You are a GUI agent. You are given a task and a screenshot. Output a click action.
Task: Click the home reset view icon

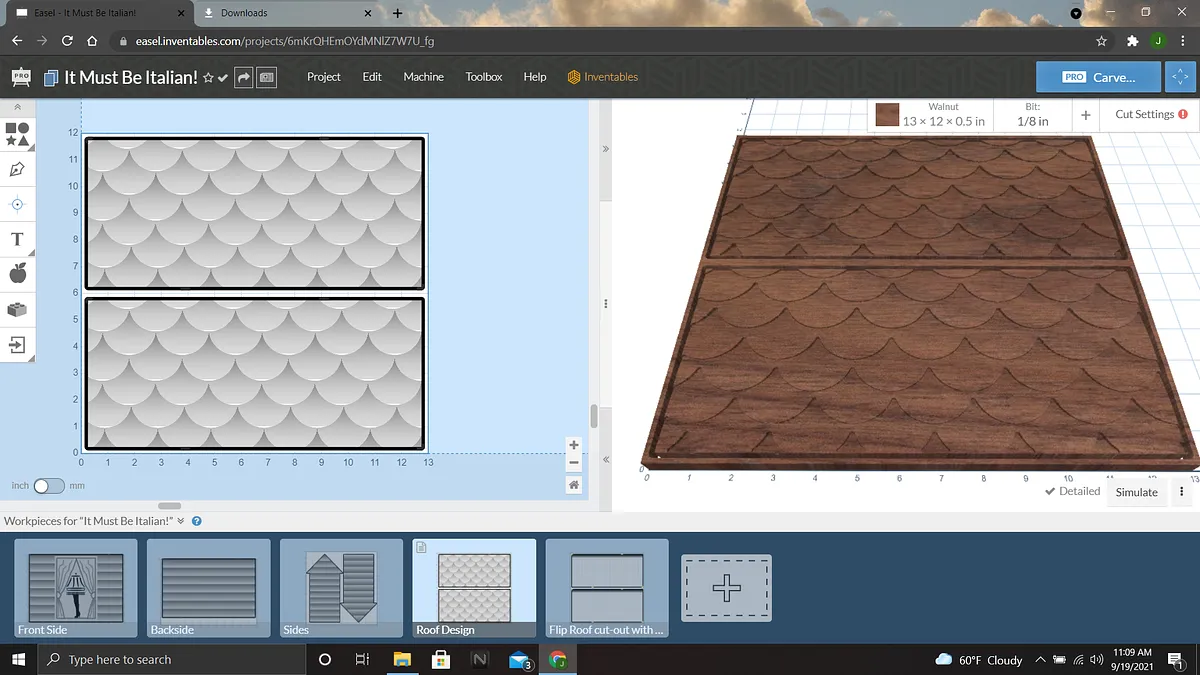click(573, 485)
